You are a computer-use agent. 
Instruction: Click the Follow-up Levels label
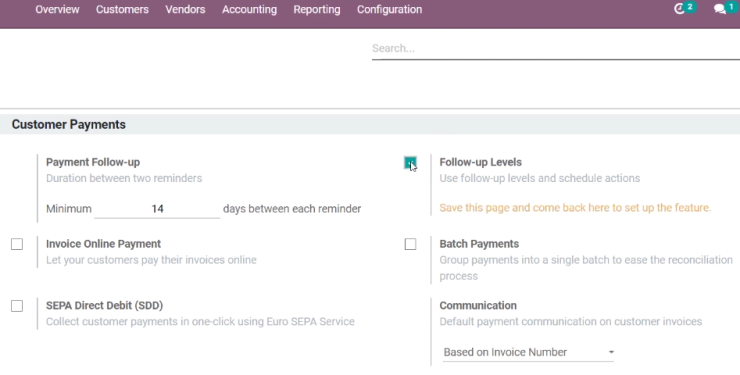(480, 162)
